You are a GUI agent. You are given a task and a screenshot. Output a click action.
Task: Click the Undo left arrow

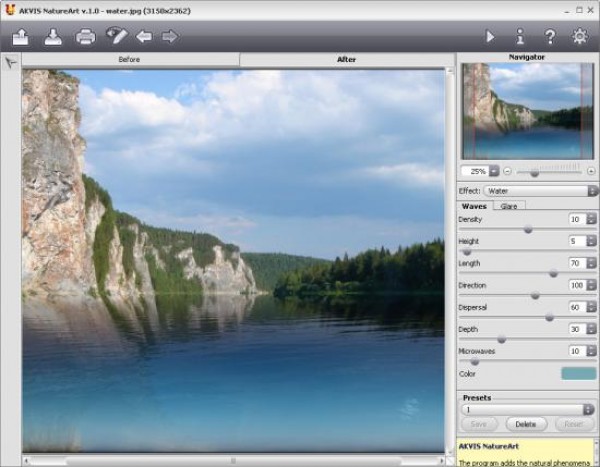tap(144, 37)
